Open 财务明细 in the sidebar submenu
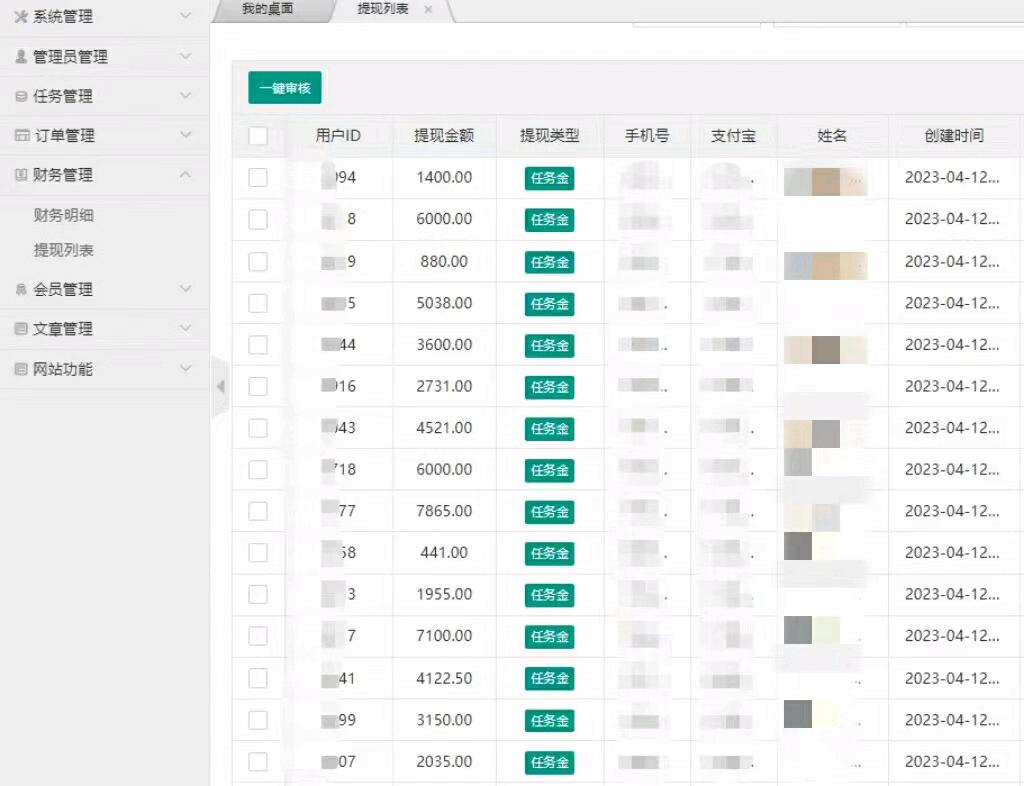Screen dimensions: 1024x786 coord(63,215)
